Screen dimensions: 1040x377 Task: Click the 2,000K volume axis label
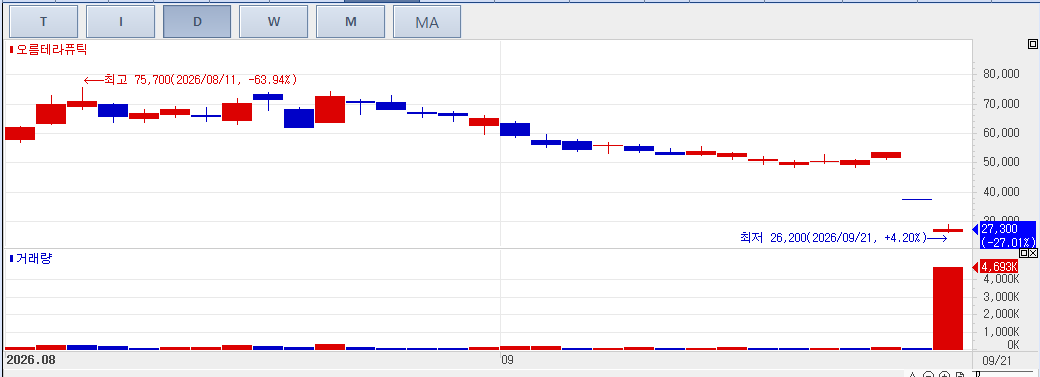click(x=1002, y=314)
